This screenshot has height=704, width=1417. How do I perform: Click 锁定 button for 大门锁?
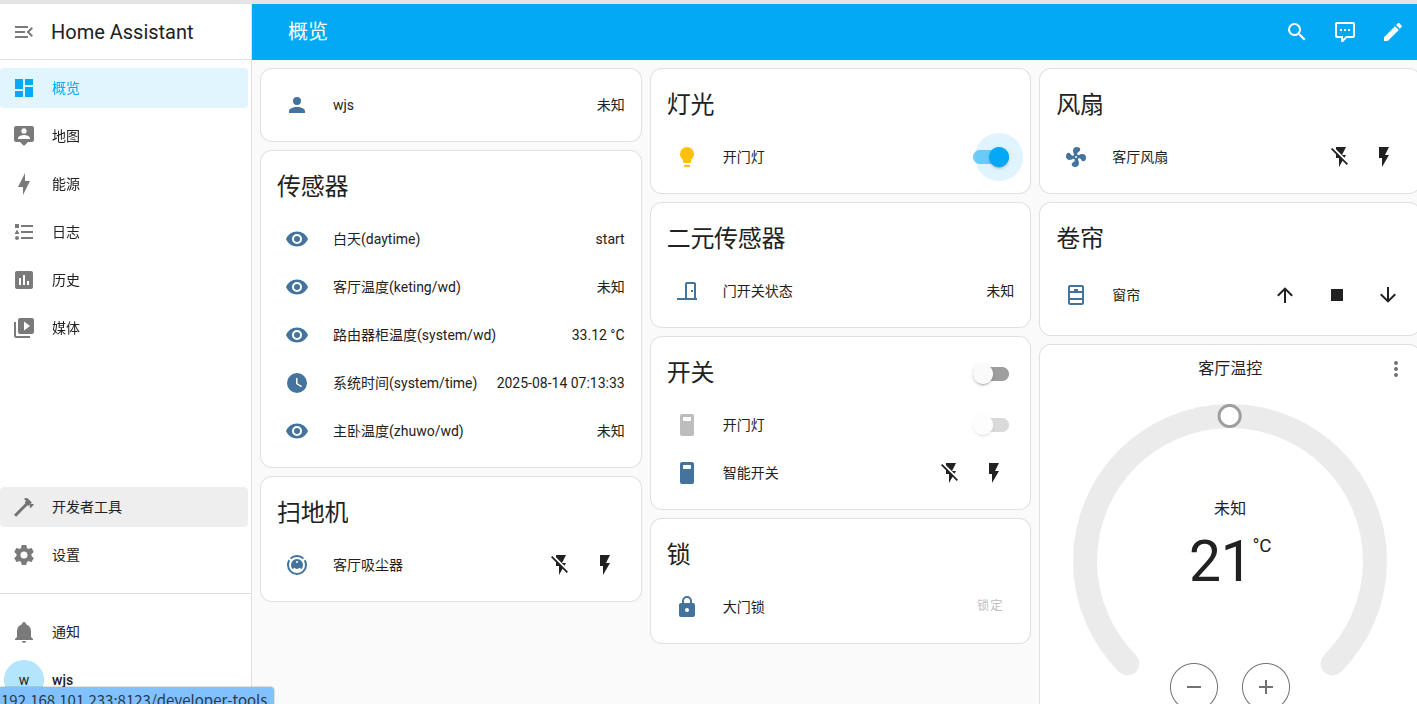(x=990, y=606)
